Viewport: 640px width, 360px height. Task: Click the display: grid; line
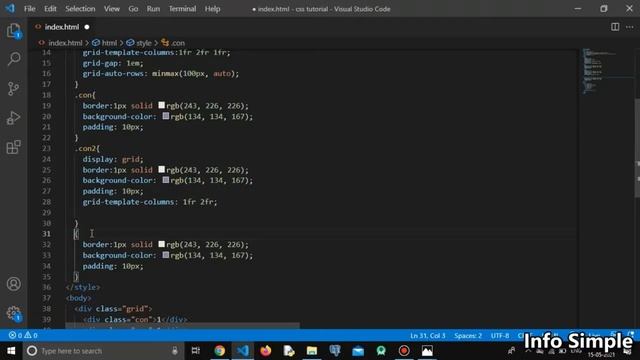pos(113,159)
